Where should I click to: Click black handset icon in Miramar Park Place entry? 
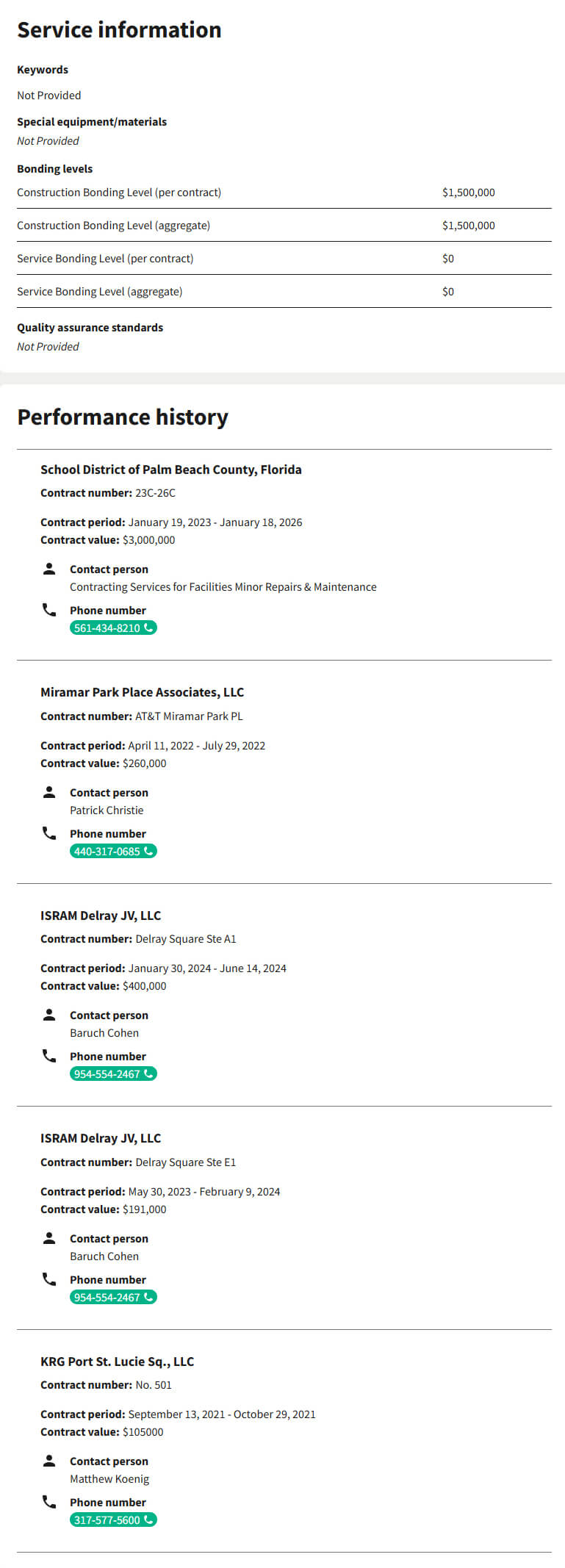coord(49,833)
